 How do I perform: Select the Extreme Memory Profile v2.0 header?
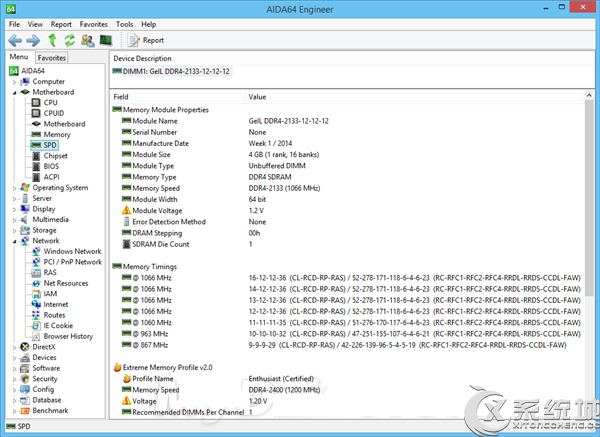[x=163, y=367]
